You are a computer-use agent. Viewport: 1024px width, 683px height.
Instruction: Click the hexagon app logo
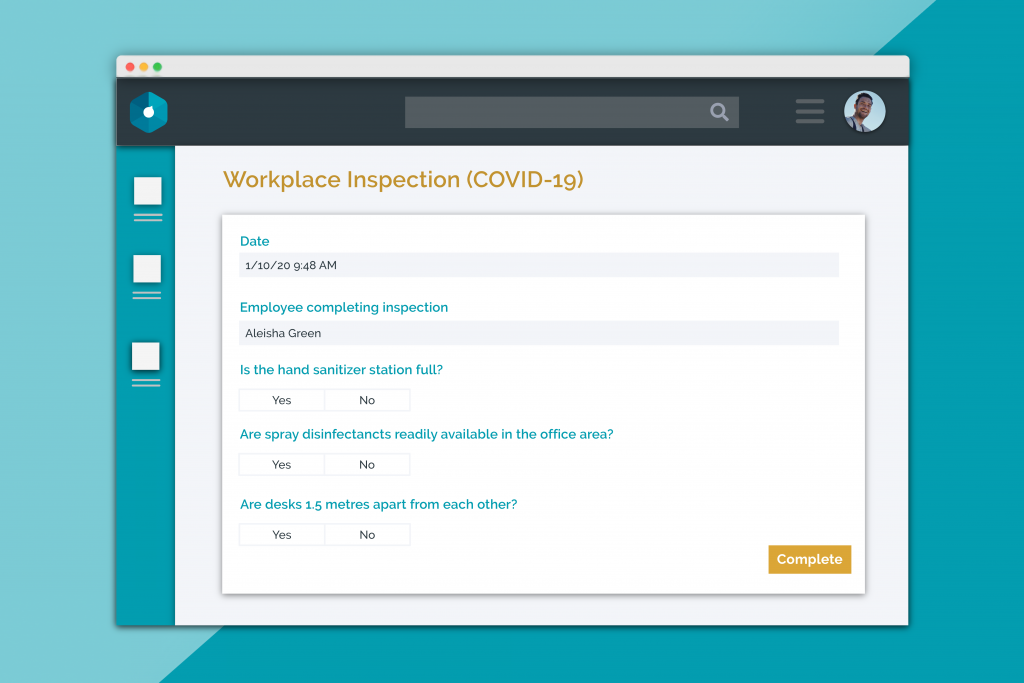[148, 112]
